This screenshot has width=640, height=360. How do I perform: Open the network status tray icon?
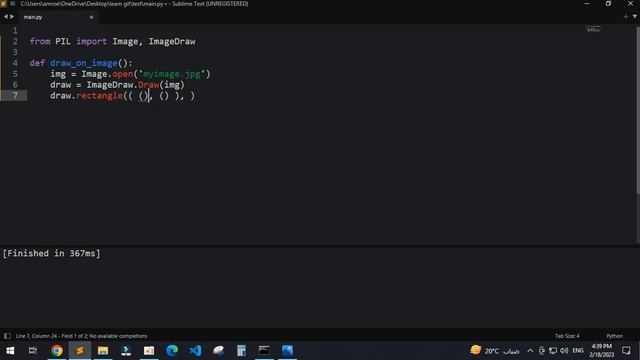(x=553, y=351)
